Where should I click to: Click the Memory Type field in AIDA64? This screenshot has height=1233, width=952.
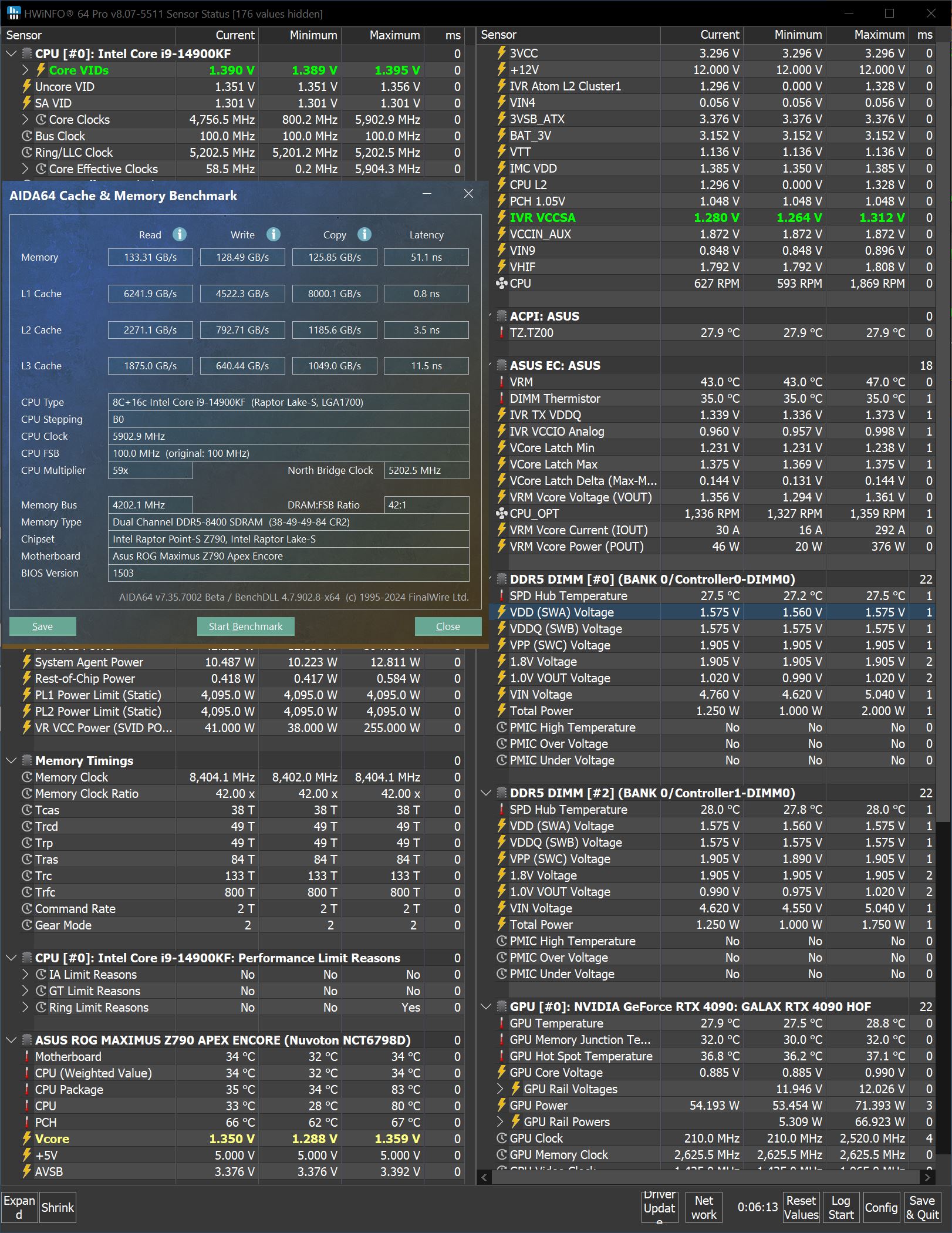pos(288,522)
